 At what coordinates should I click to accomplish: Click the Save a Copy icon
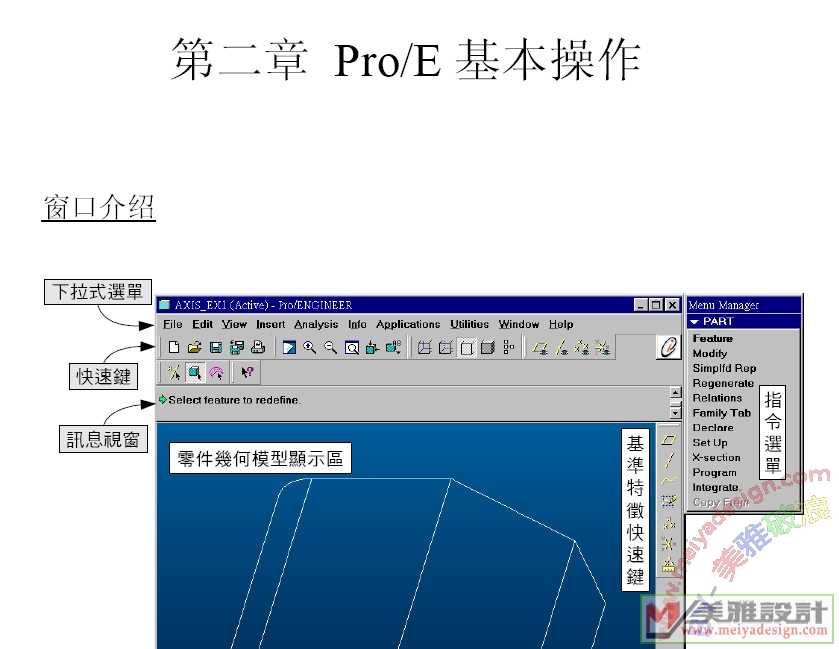pos(237,347)
